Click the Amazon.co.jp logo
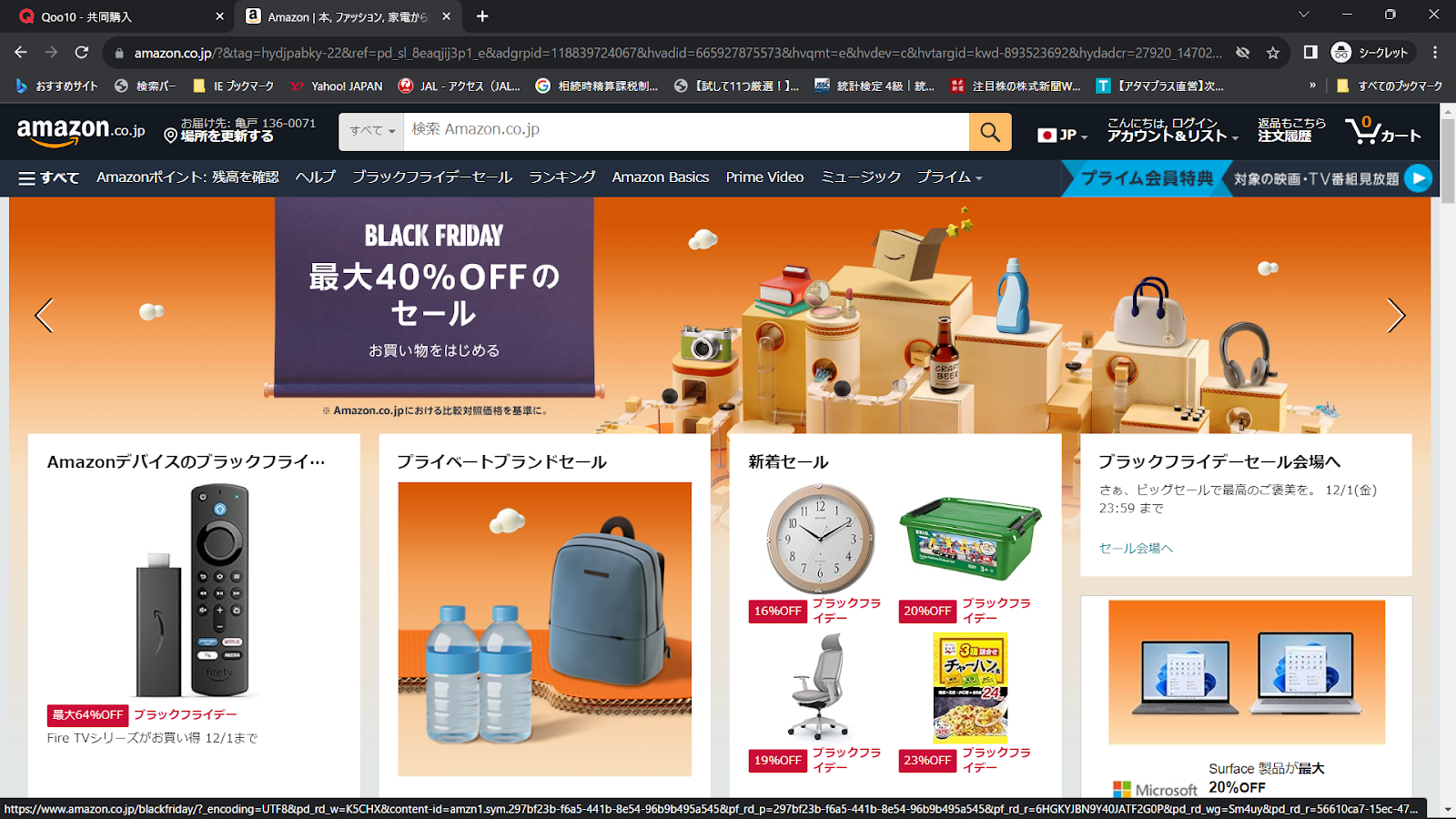 click(81, 131)
